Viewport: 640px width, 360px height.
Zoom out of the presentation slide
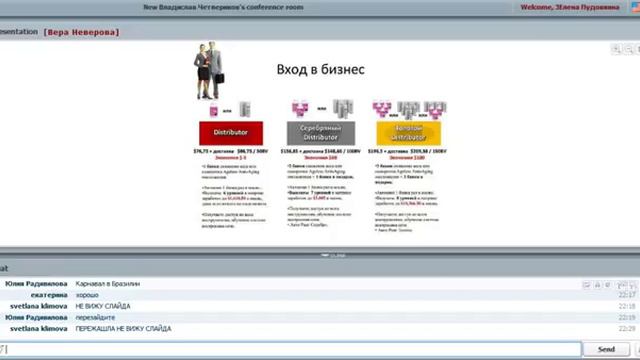pyautogui.click(x=629, y=49)
